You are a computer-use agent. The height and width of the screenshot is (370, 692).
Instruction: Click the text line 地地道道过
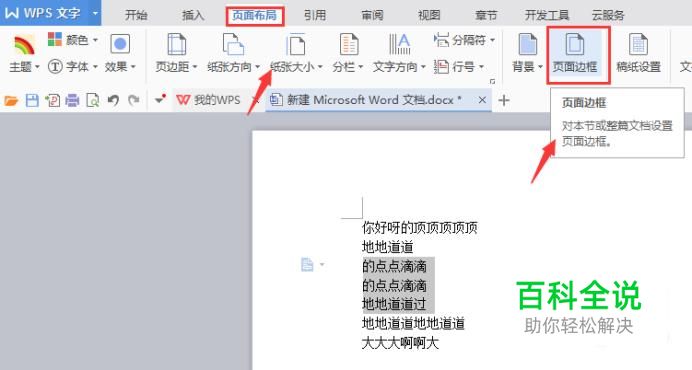pyautogui.click(x=394, y=304)
